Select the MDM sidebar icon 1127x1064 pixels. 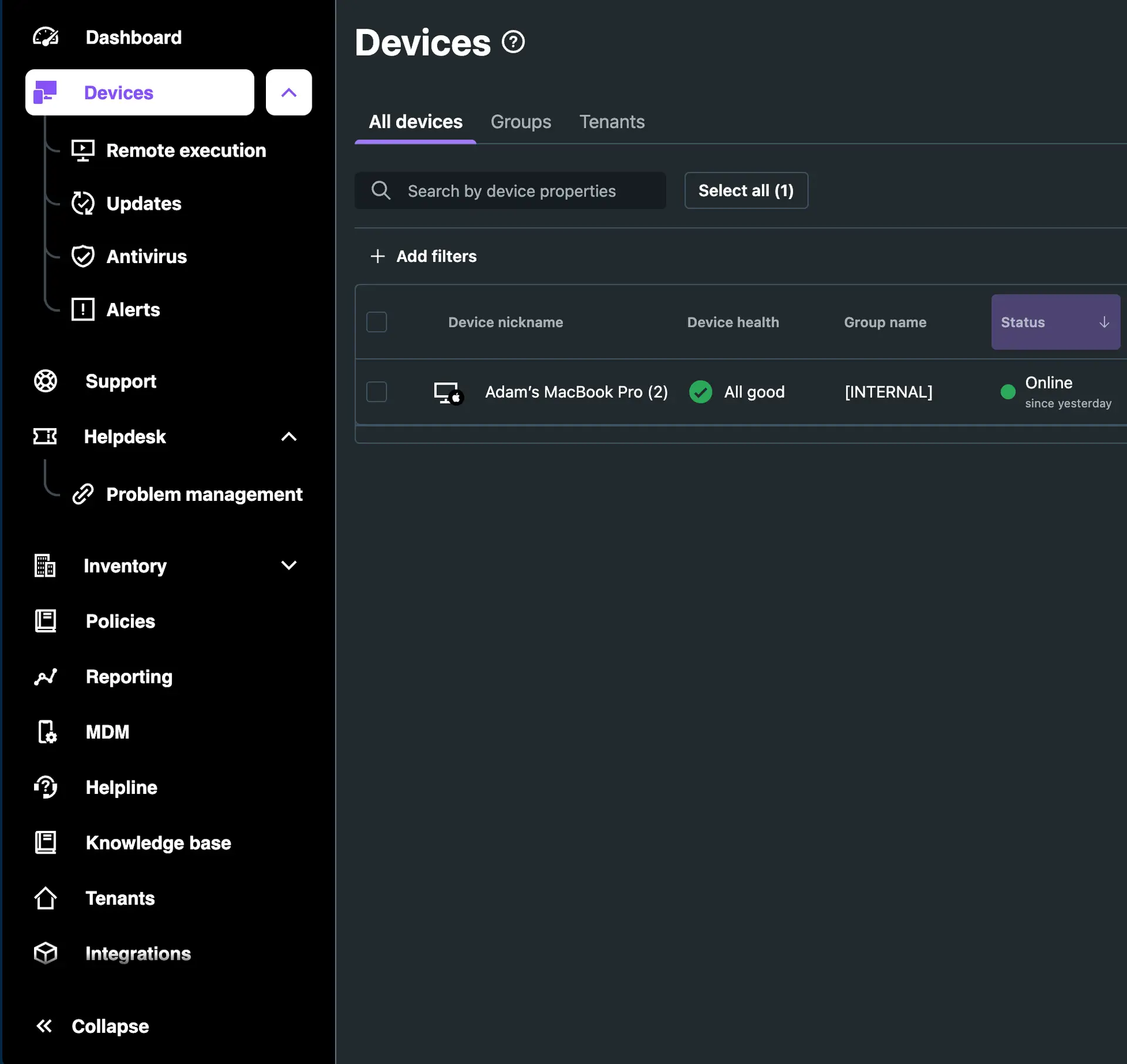(46, 732)
